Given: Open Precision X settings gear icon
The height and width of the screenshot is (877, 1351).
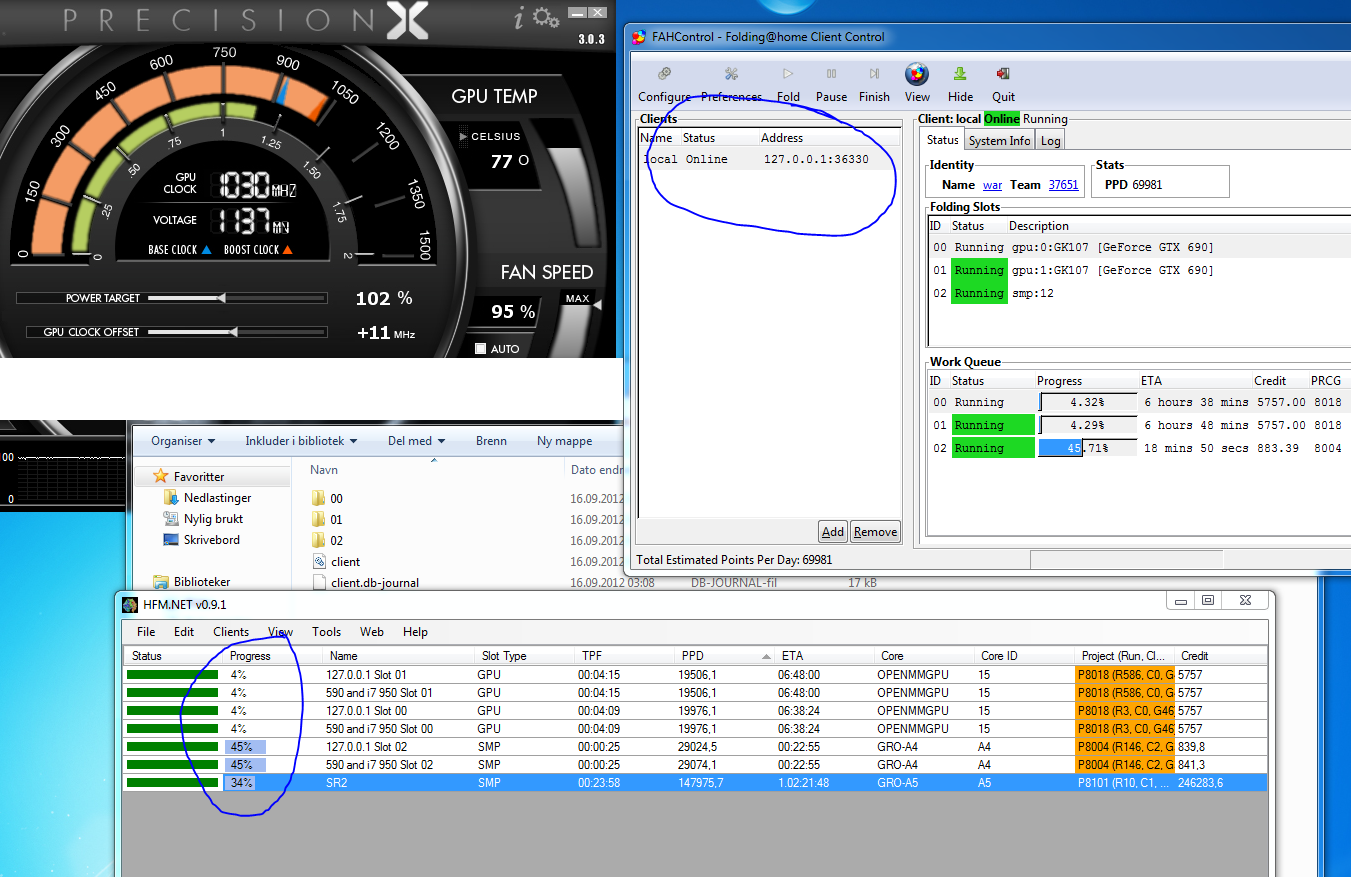Looking at the screenshot, I should pos(545,18).
